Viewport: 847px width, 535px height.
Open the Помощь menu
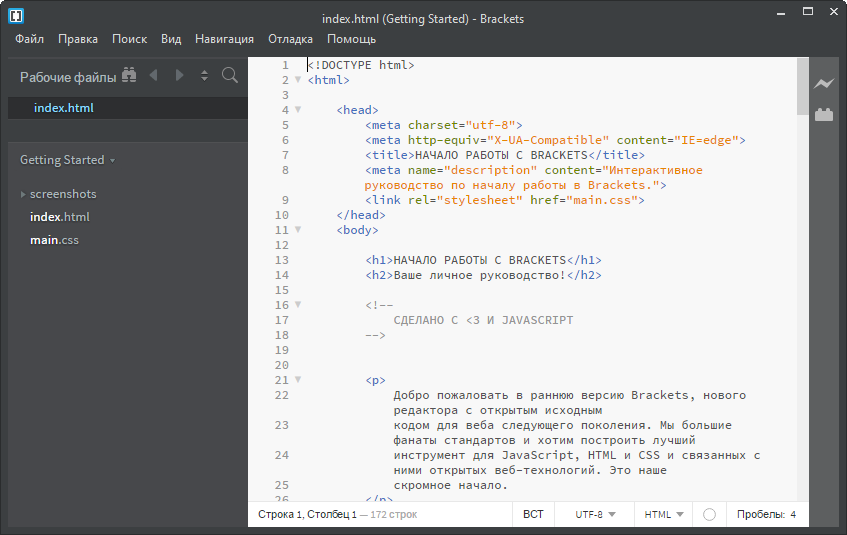(351, 39)
